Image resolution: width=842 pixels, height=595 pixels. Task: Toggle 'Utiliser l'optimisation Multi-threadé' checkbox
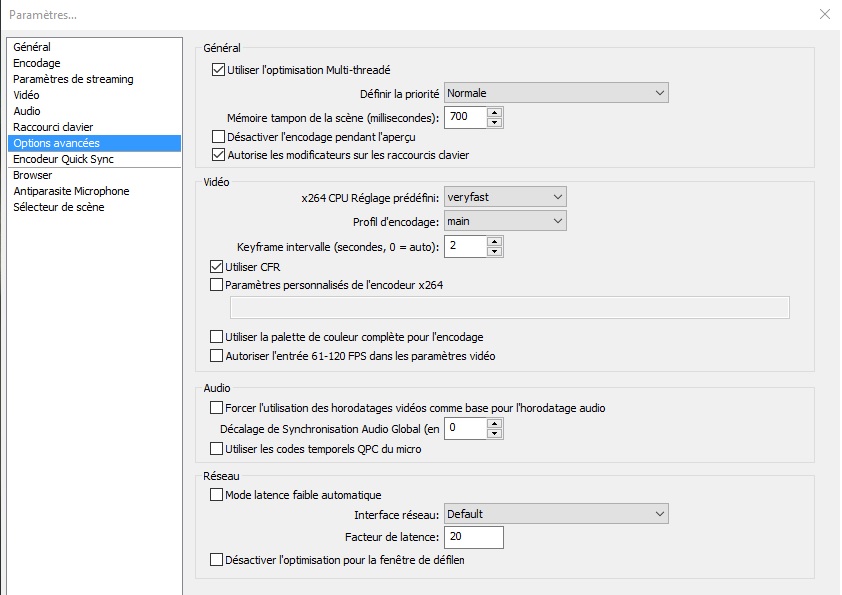[218, 71]
